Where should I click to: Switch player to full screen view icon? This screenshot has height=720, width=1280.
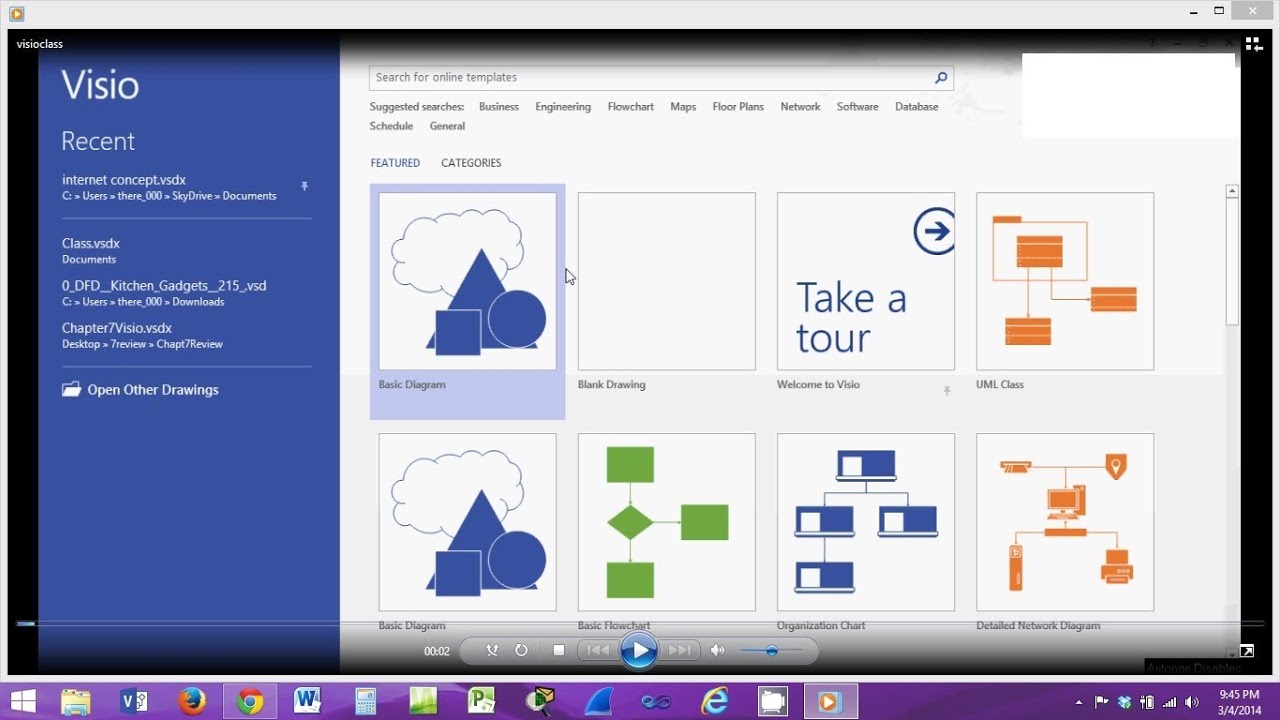click(1246, 651)
